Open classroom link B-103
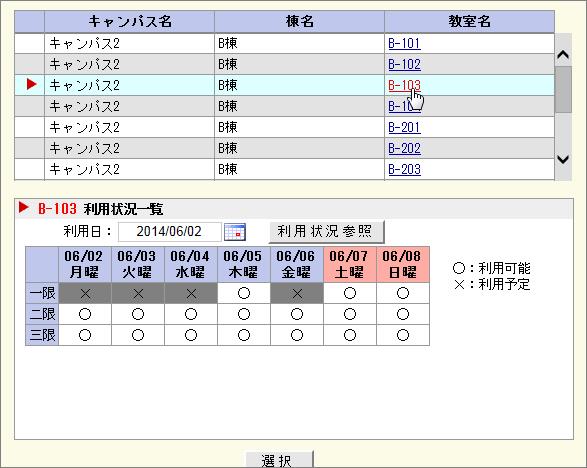 [x=404, y=85]
